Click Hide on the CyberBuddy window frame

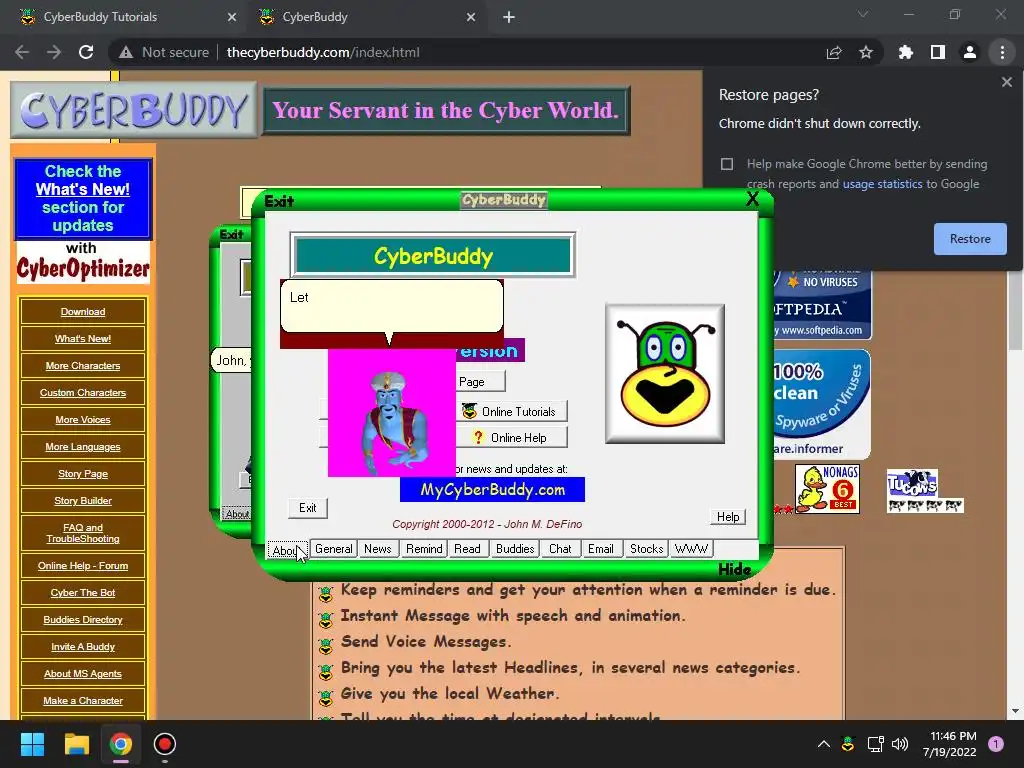tap(734, 569)
